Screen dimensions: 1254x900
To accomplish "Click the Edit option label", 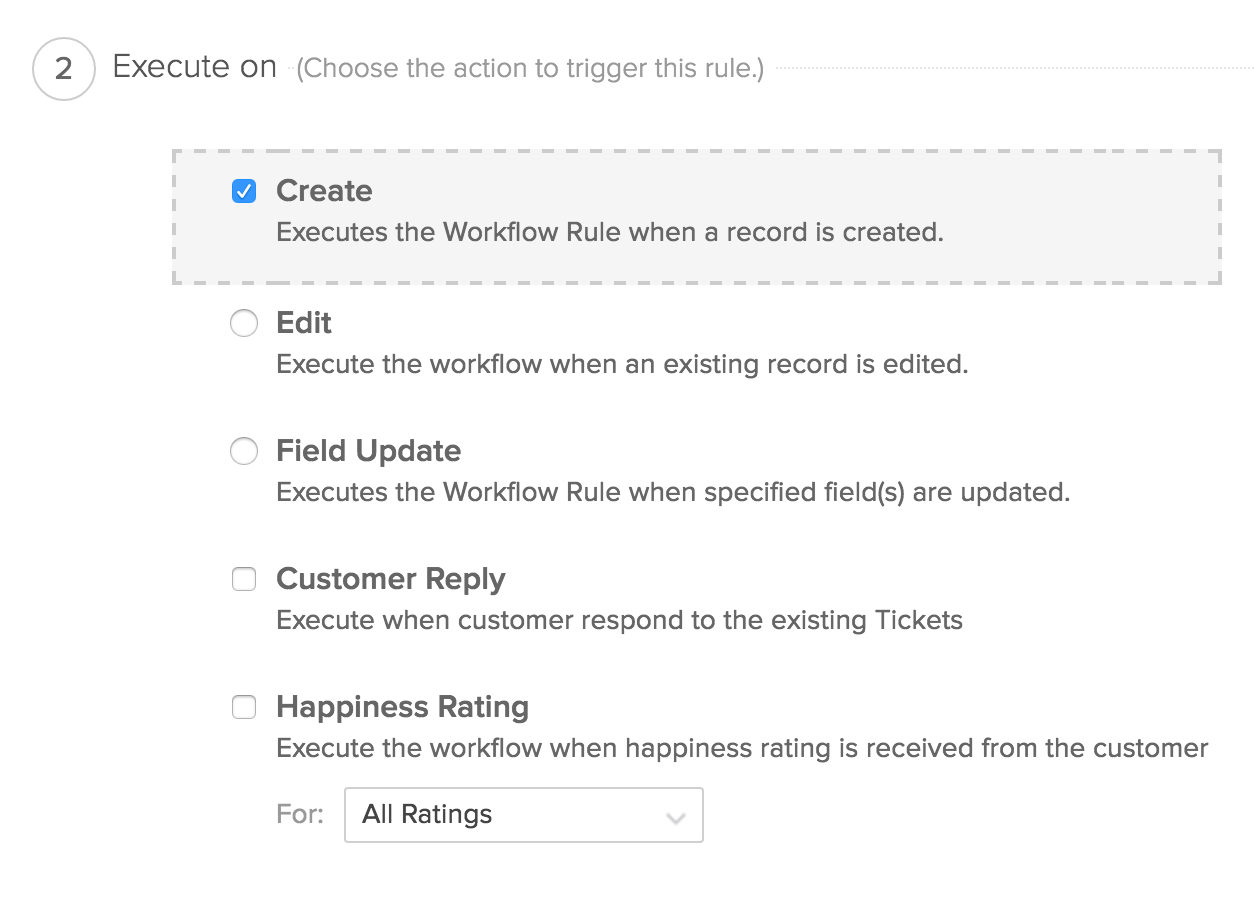I will tap(304, 323).
